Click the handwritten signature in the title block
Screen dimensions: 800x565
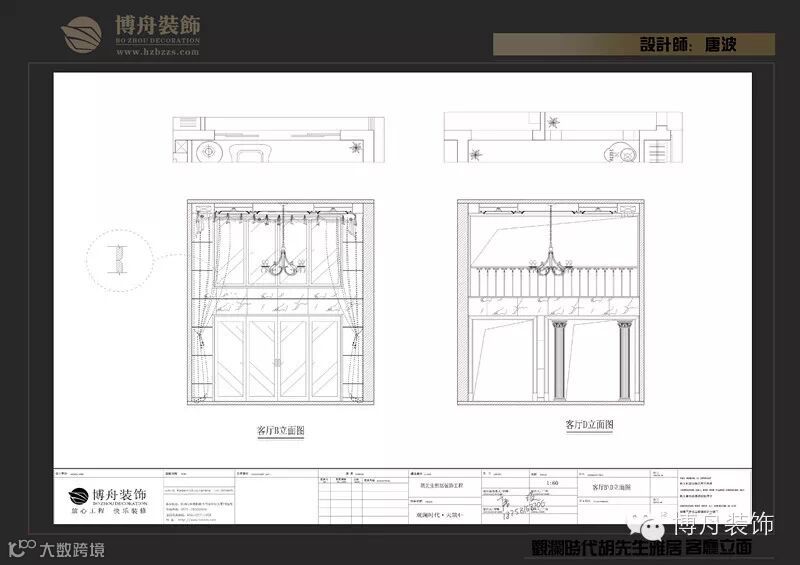coord(523,506)
